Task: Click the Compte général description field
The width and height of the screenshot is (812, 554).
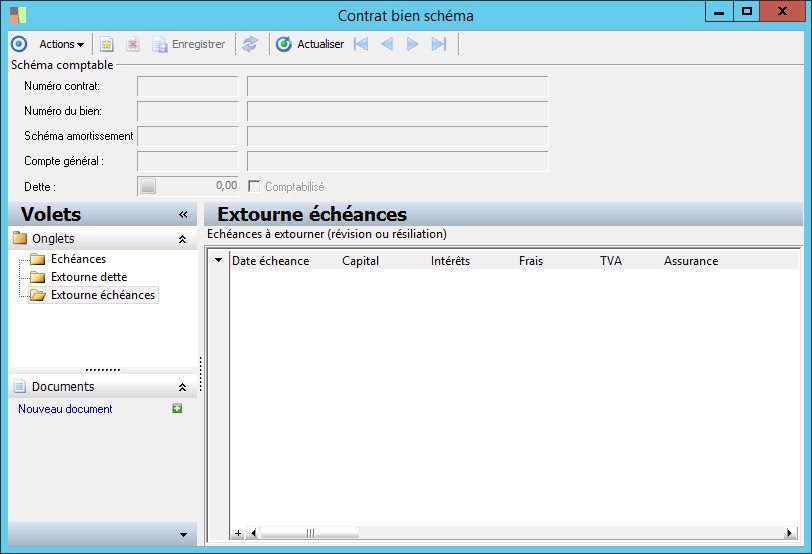Action: [398, 161]
